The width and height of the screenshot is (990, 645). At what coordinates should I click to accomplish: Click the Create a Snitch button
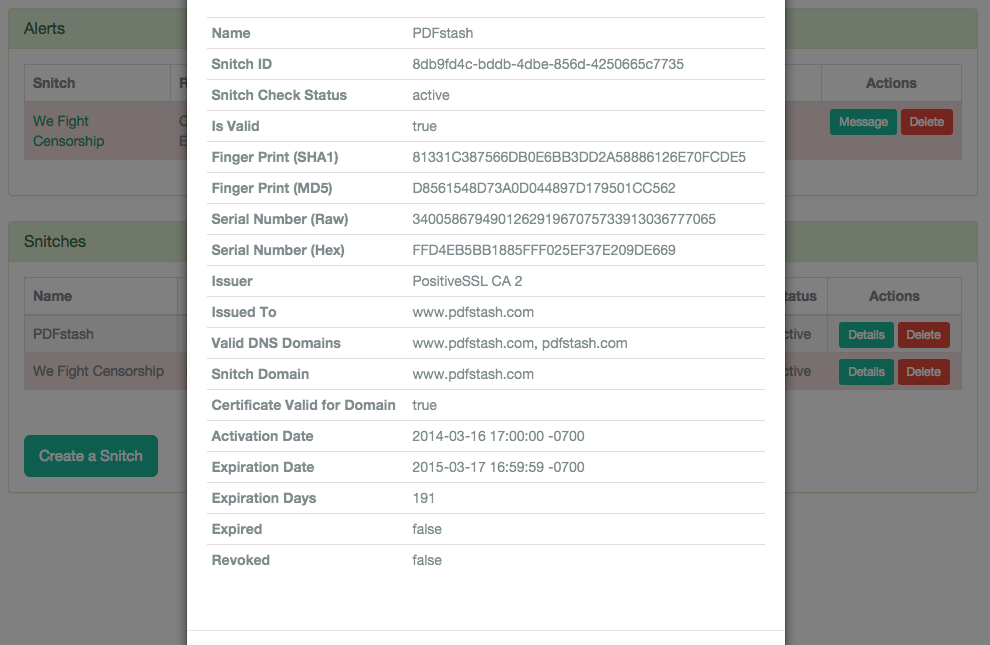coord(90,455)
